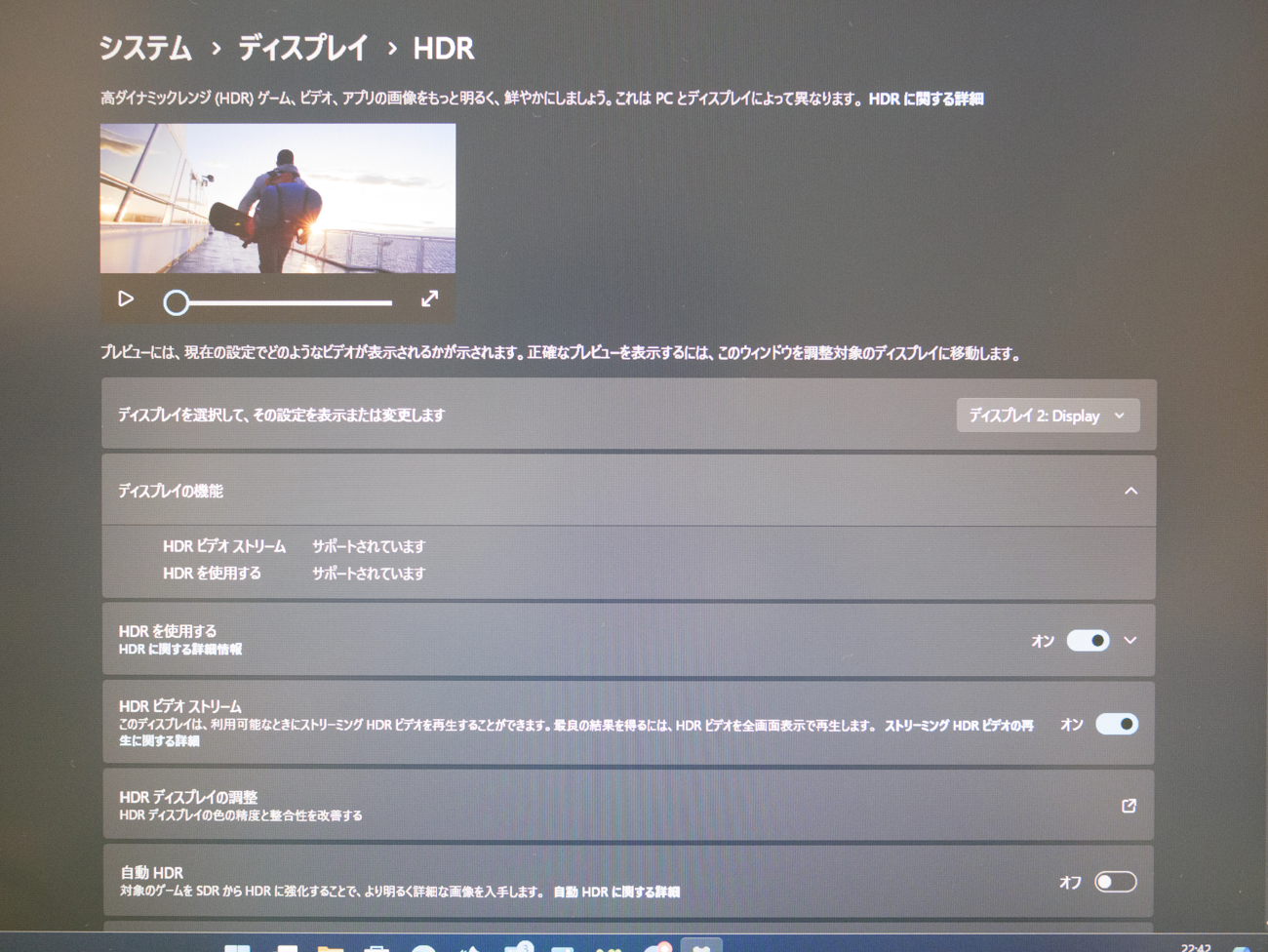The image size is (1268, 952).
Task: Open HDR ディスプレイの調整 external link icon
Action: [1129, 806]
